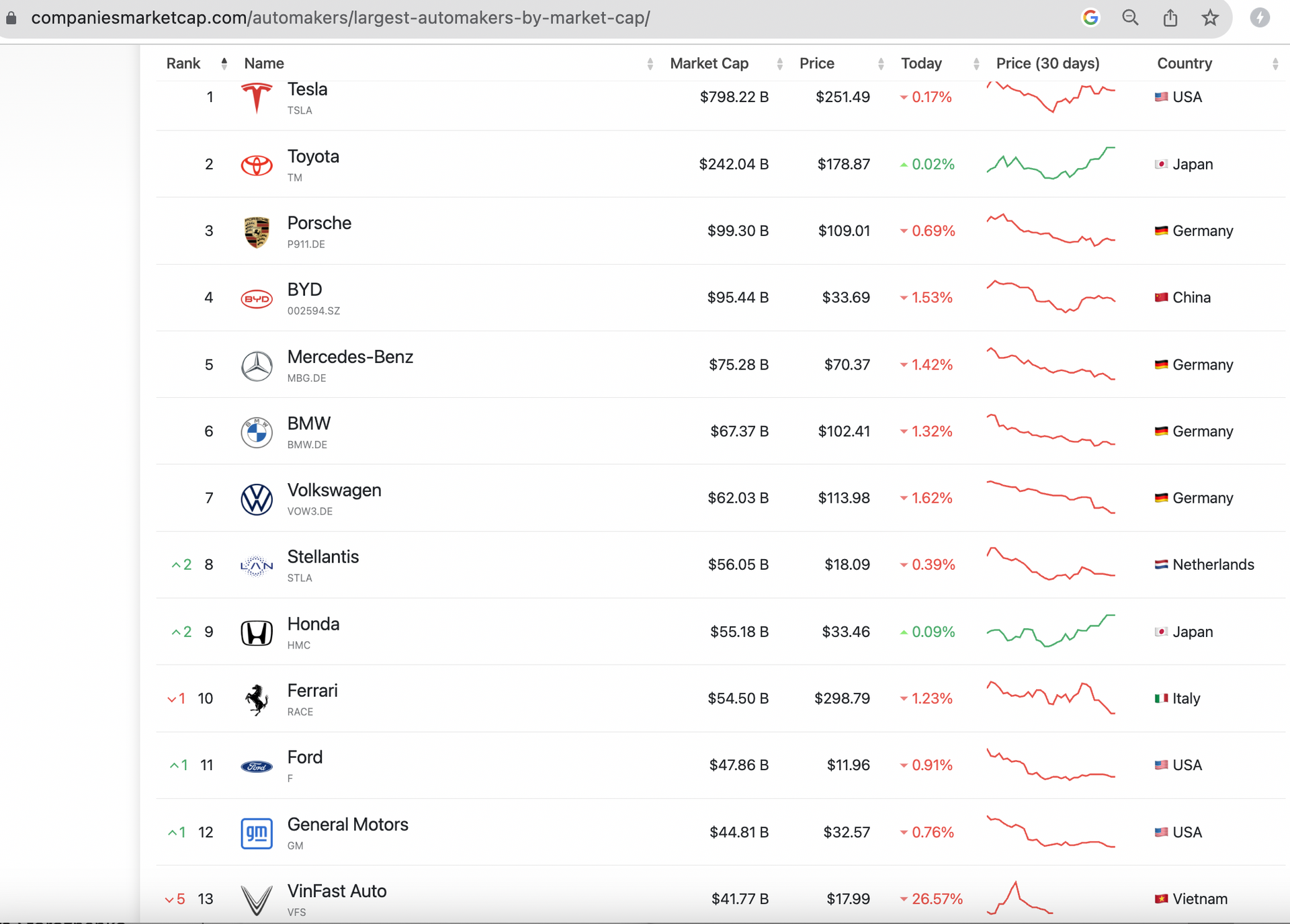Image resolution: width=1290 pixels, height=924 pixels.
Task: Click the Ferrari prancing horse logo
Action: (257, 700)
